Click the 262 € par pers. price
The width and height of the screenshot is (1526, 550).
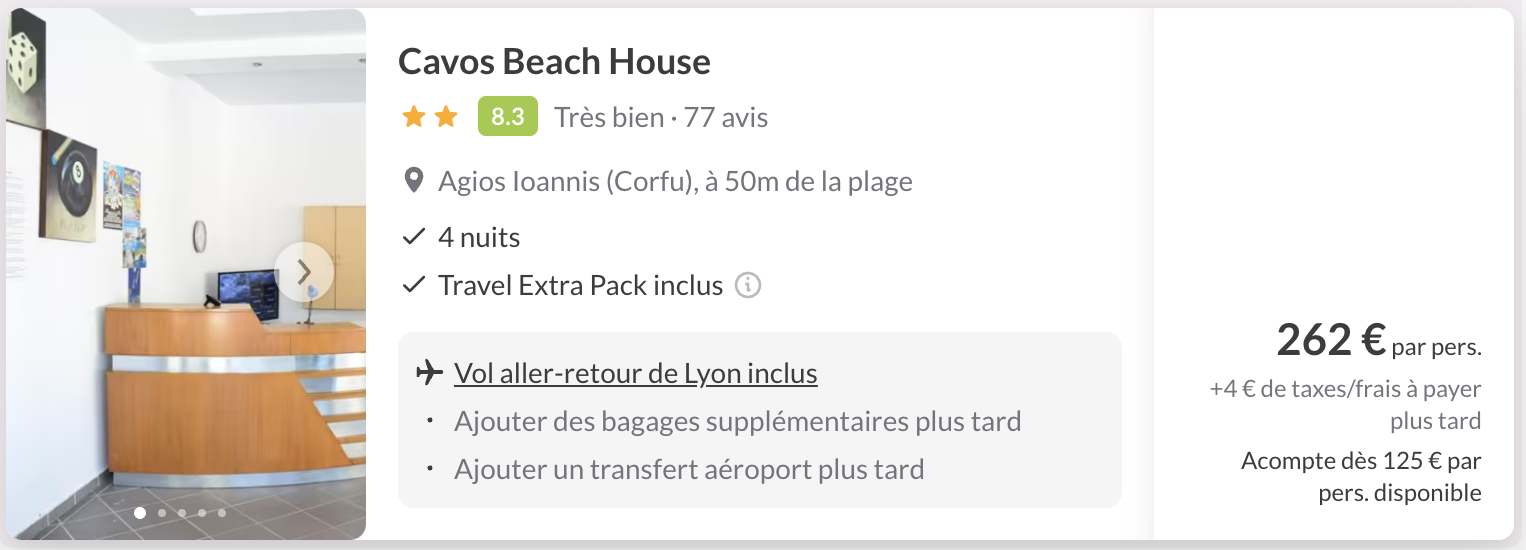(1379, 341)
